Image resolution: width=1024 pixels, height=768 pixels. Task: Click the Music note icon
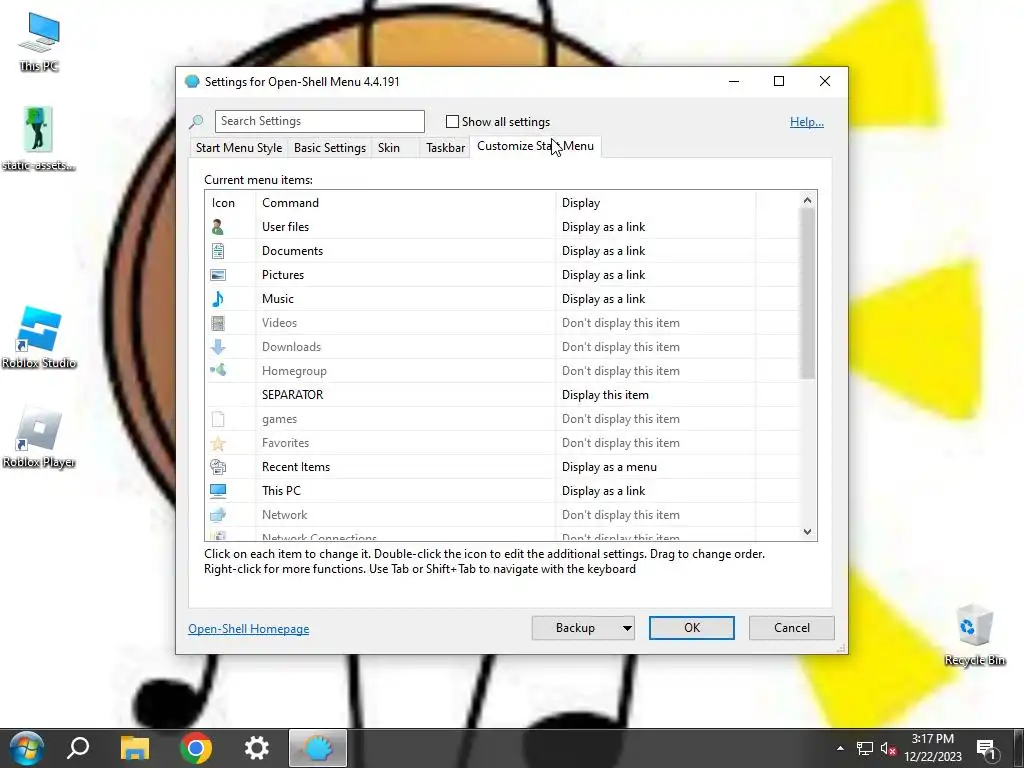pos(218,299)
